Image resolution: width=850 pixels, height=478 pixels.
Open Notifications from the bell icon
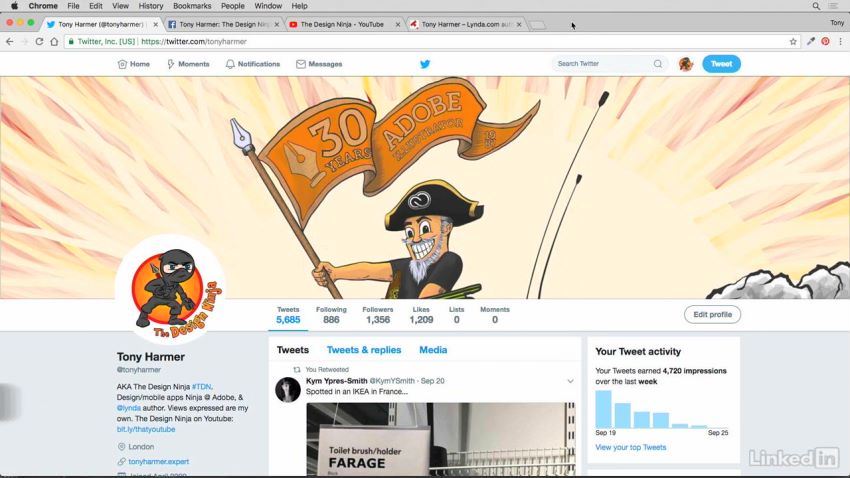[x=252, y=64]
